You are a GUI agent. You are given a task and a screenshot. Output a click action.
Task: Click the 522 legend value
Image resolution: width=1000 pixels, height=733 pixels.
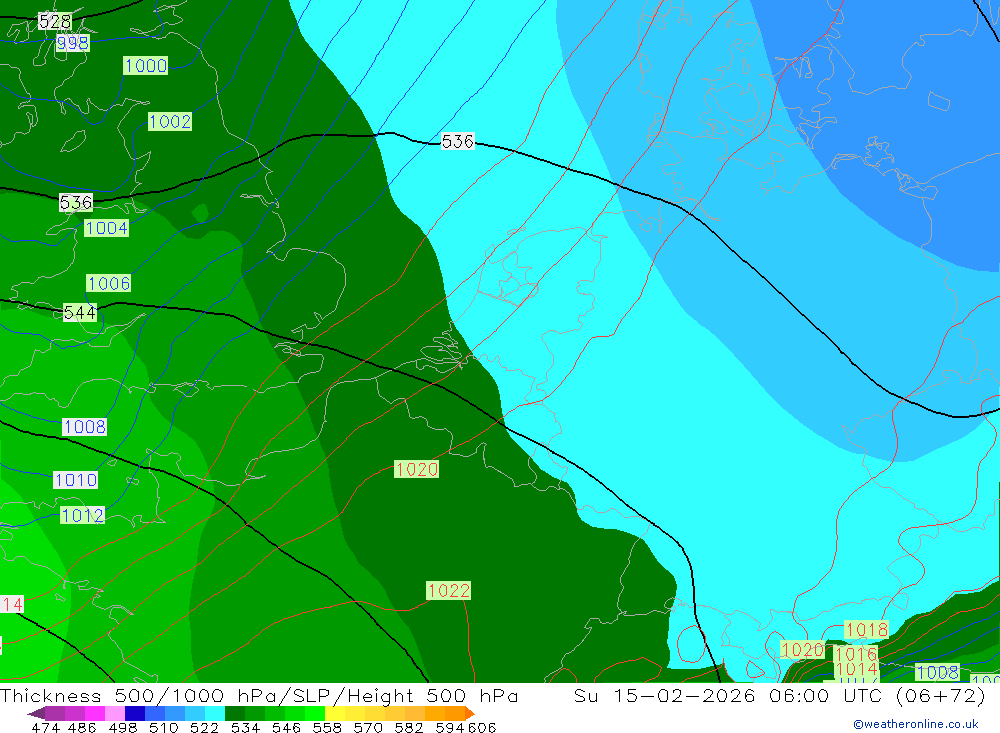pos(204,727)
